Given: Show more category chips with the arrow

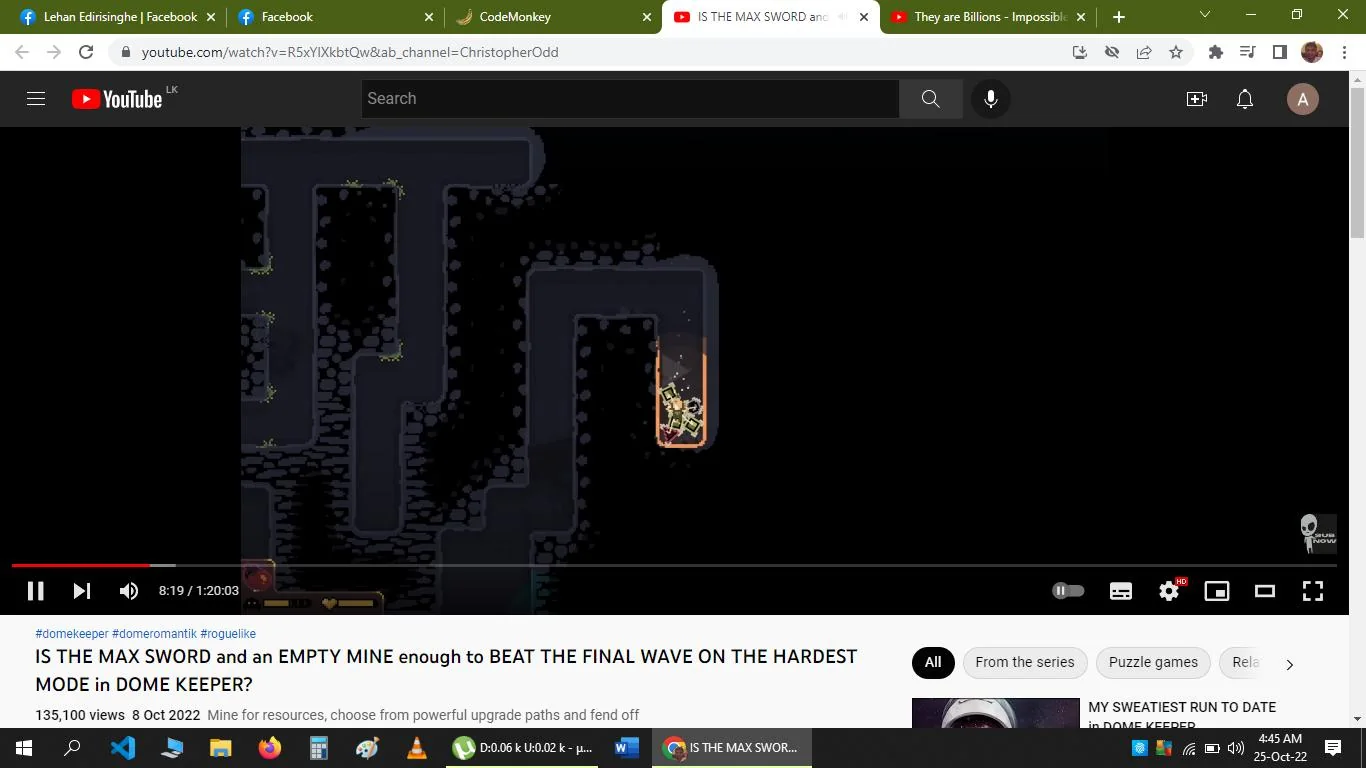Looking at the screenshot, I should tap(1289, 664).
